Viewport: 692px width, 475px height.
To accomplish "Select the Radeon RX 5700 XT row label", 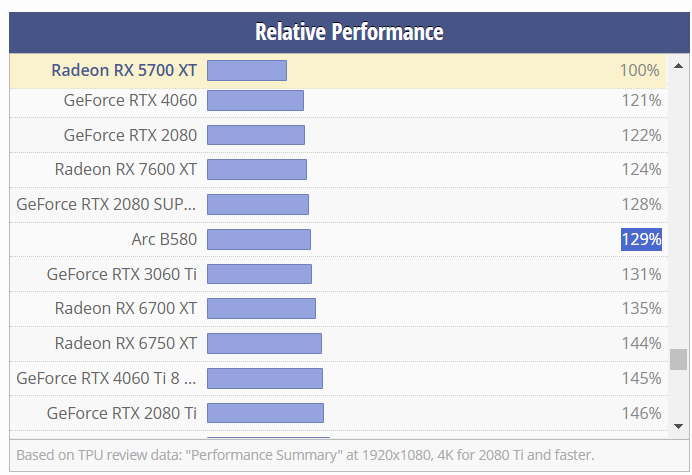I will (x=124, y=70).
